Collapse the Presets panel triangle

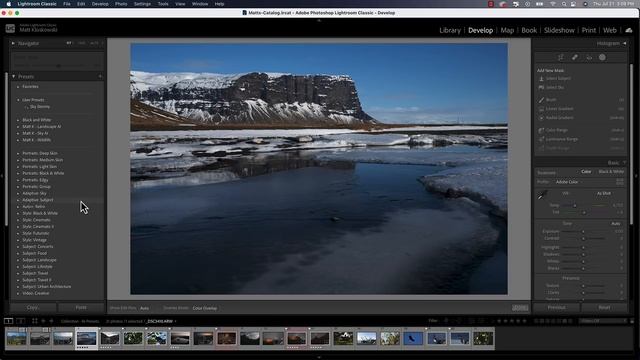coord(13,76)
